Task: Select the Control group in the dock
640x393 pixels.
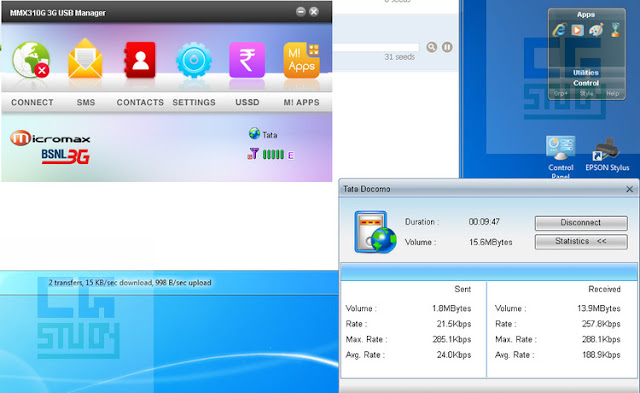Action: coord(586,83)
